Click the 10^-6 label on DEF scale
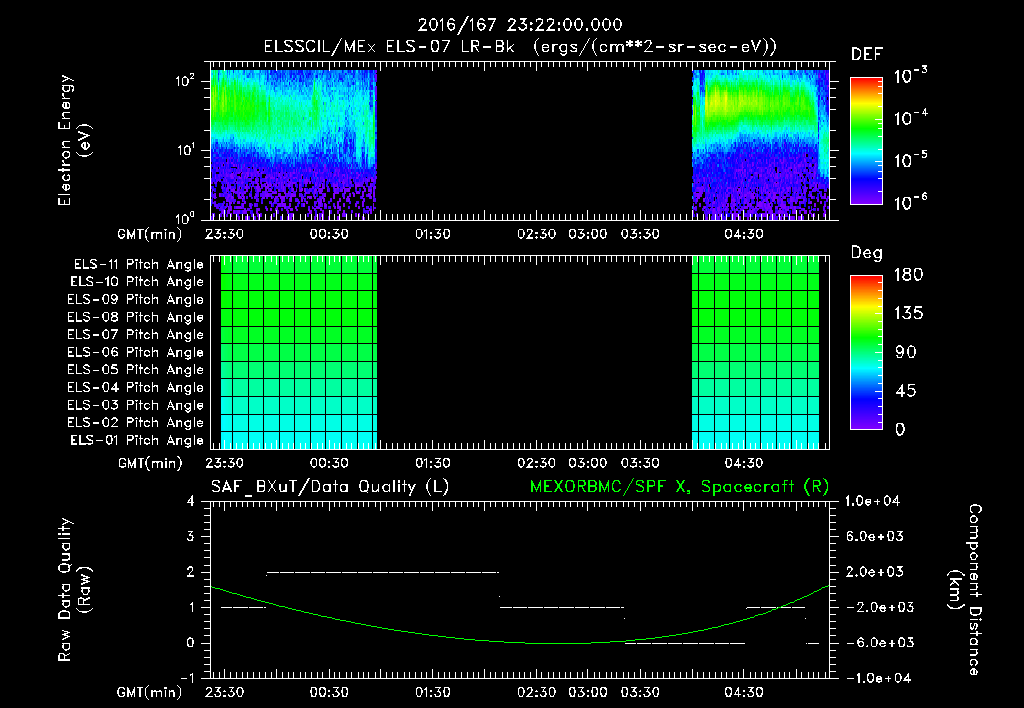Screen dimensions: 1024x708 pos(911,202)
